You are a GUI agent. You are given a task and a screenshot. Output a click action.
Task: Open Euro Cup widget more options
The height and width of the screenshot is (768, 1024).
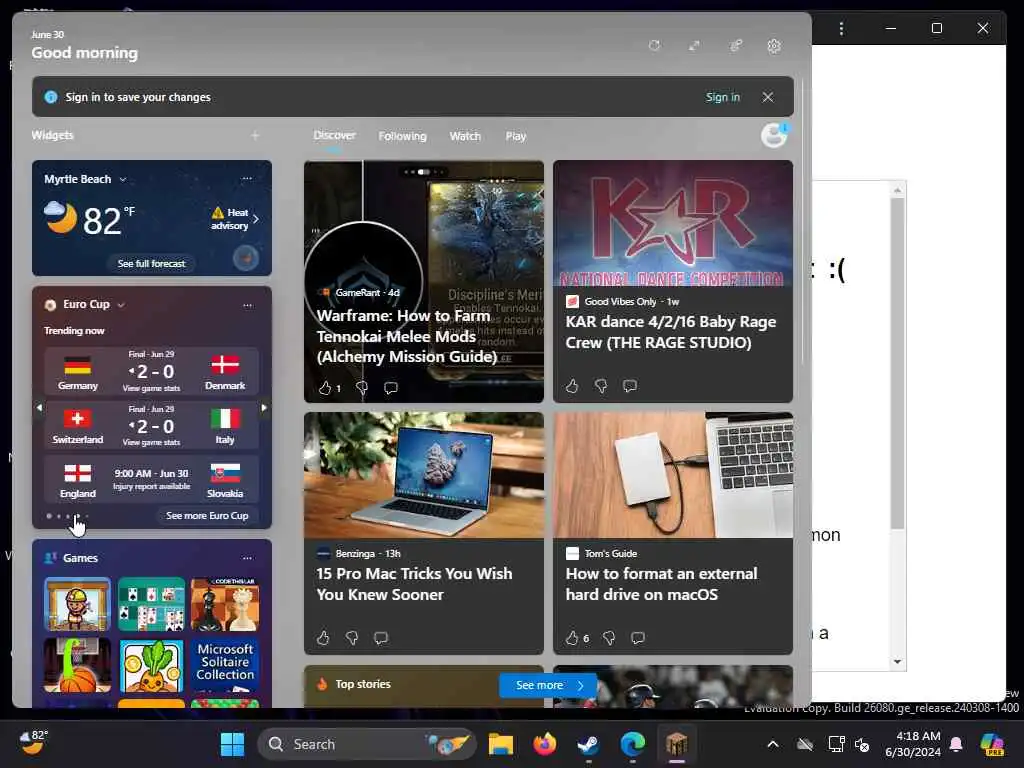tap(248, 305)
